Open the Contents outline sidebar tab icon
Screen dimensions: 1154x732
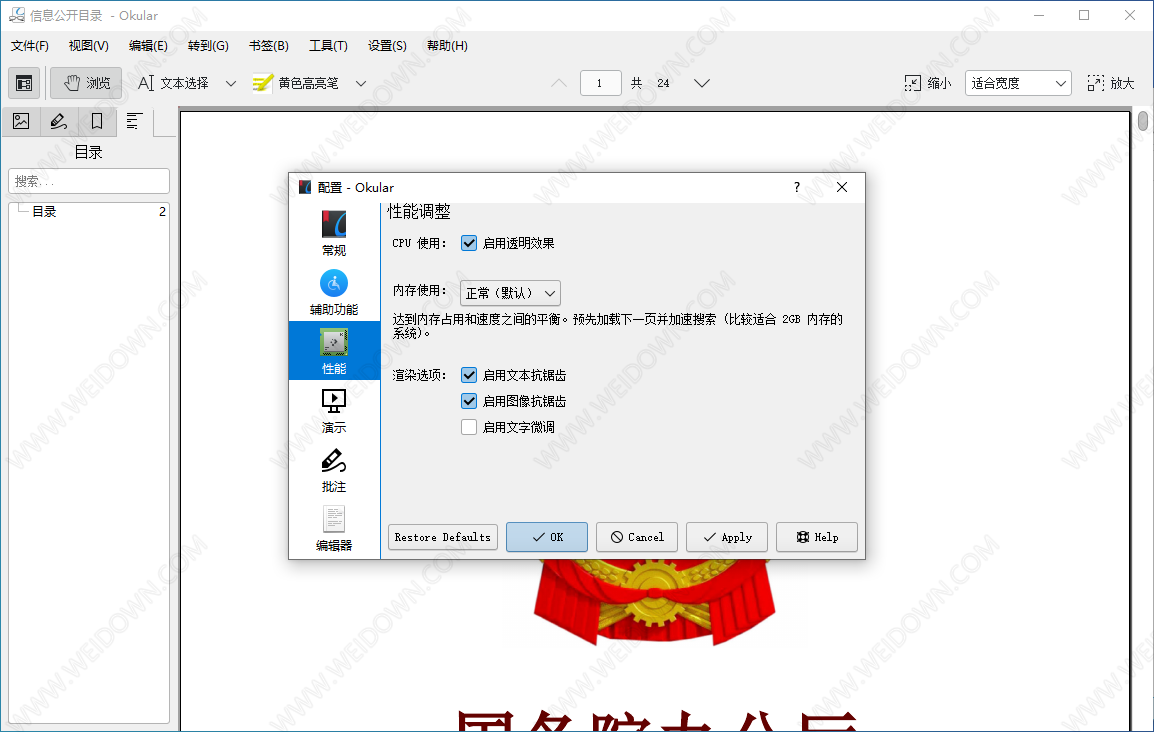[135, 121]
